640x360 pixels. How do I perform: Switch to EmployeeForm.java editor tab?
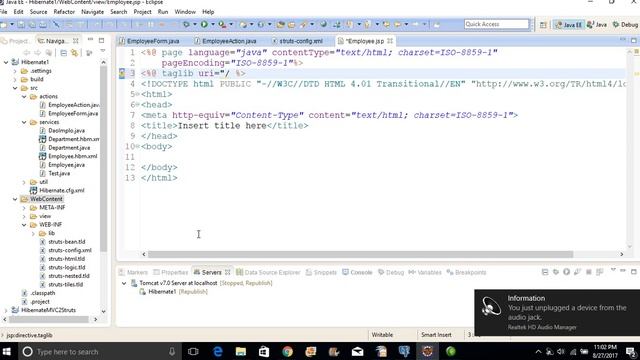tap(149, 41)
